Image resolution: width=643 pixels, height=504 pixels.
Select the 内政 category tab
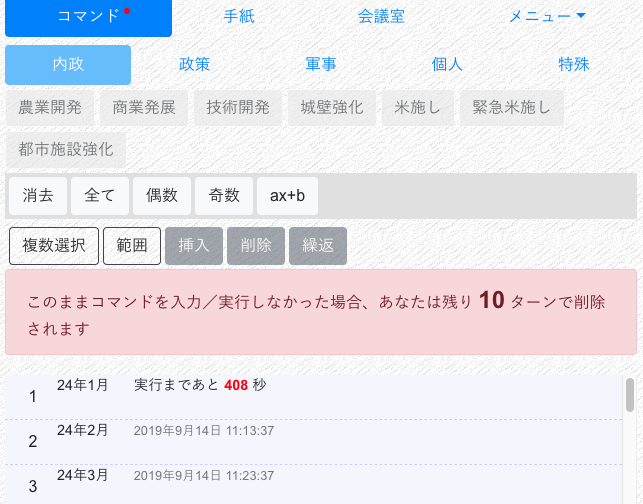click(x=68, y=65)
